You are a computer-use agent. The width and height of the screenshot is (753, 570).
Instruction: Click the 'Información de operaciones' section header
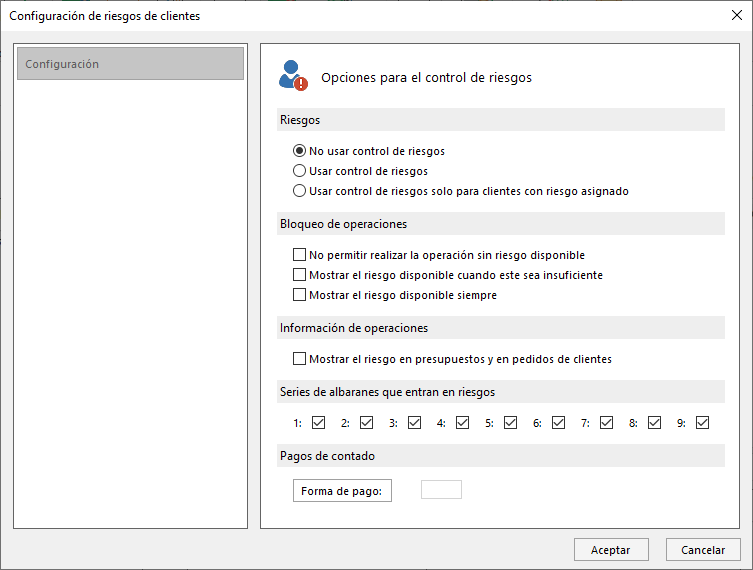point(501,327)
